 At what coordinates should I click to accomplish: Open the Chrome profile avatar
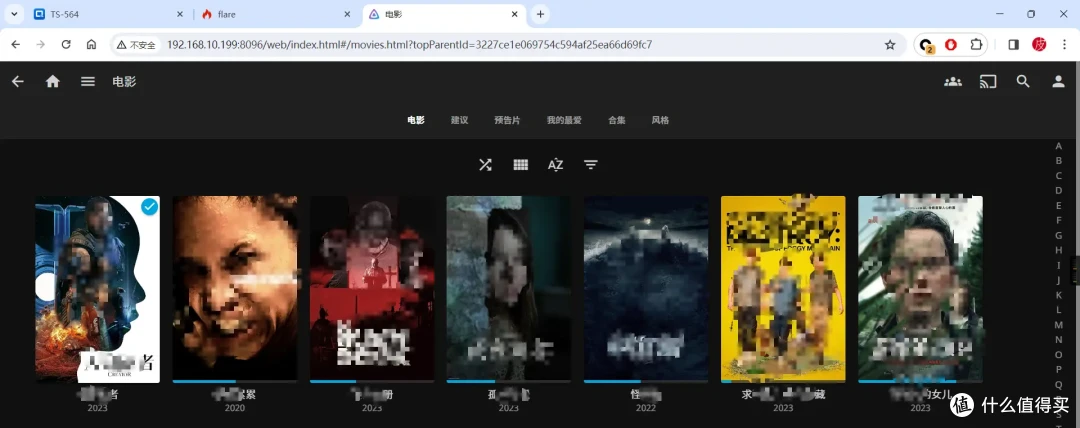1039,44
